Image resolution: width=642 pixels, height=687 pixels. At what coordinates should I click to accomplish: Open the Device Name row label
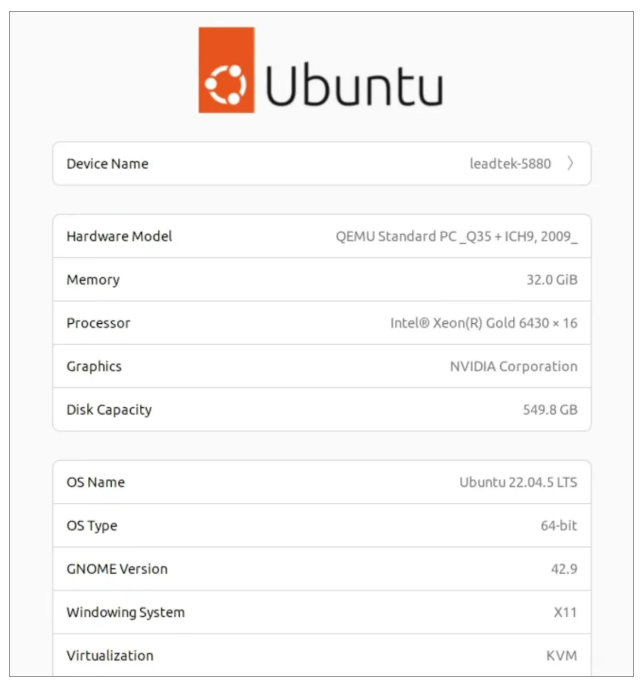pos(107,164)
